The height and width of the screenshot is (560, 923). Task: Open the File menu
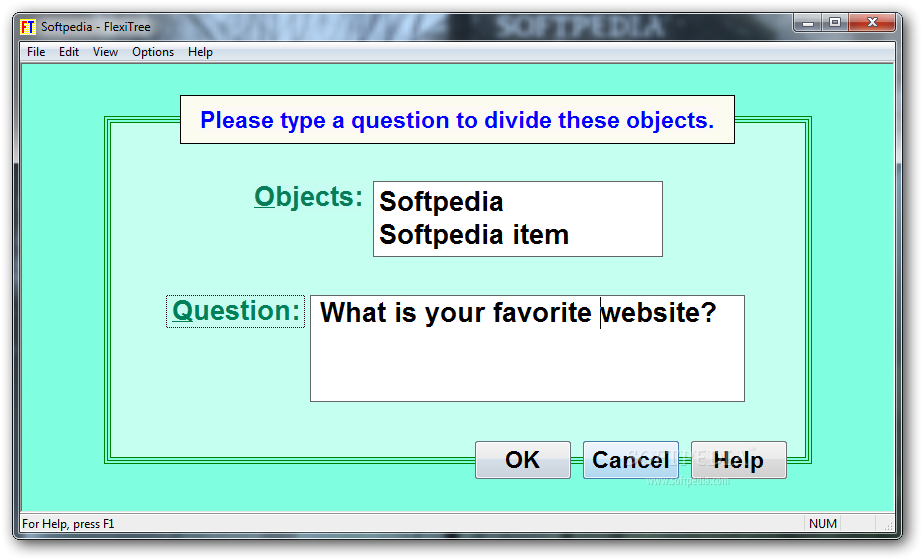[36, 52]
